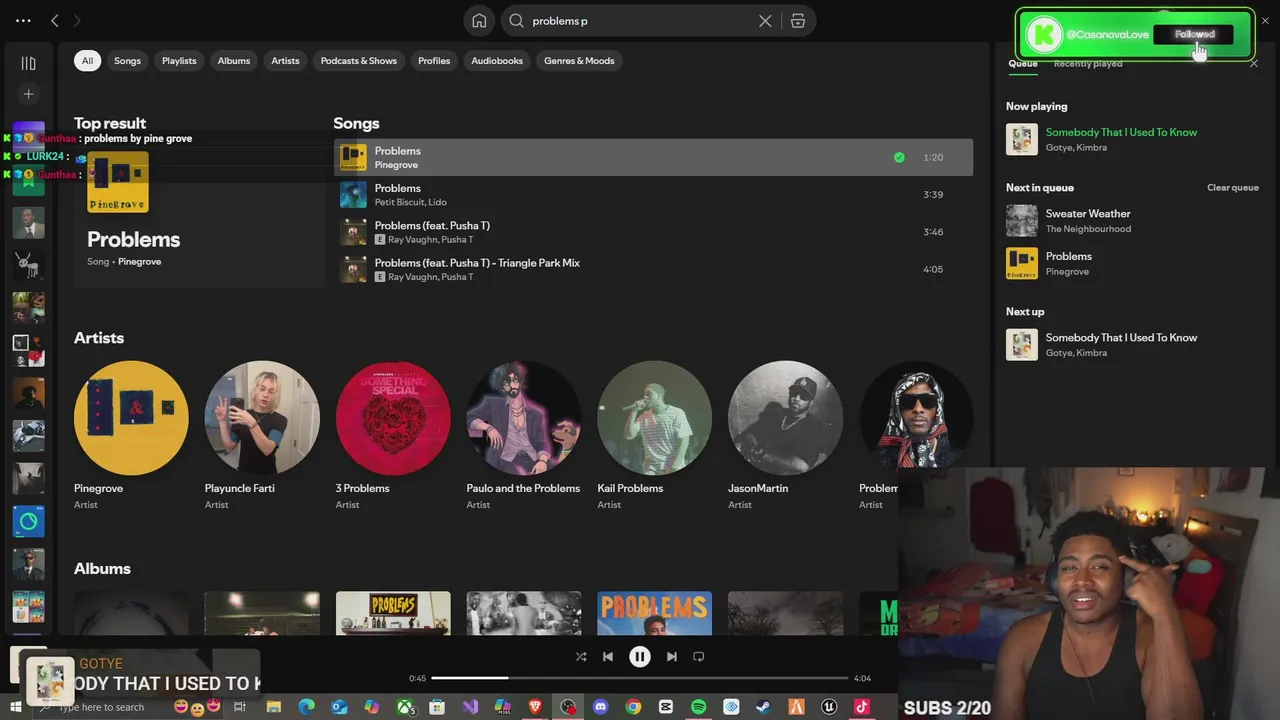Switch to Recently played tab
Image resolution: width=1280 pixels, height=720 pixels.
click(x=1088, y=63)
